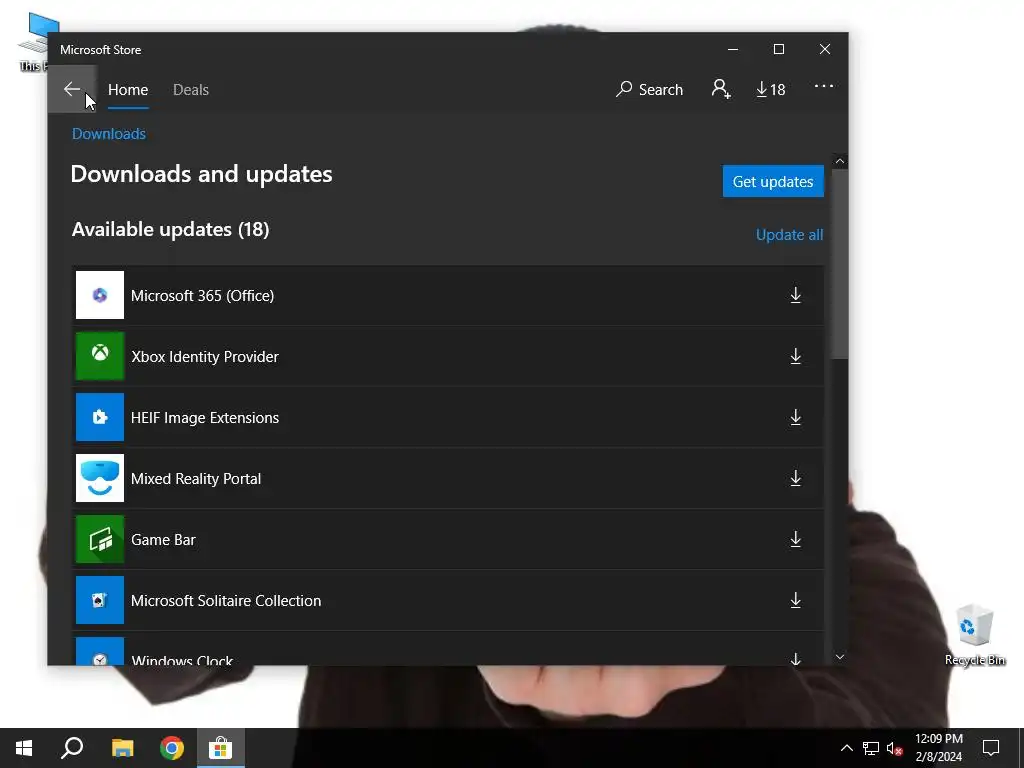Click the HEIF Image Extensions app icon
1024x768 pixels.
point(100,417)
